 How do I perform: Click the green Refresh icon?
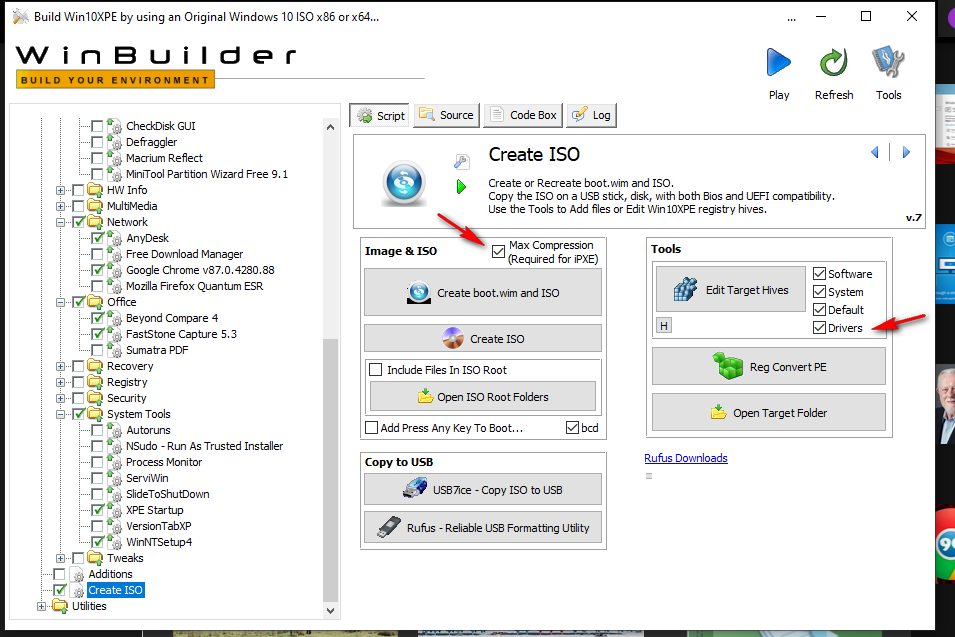(833, 62)
